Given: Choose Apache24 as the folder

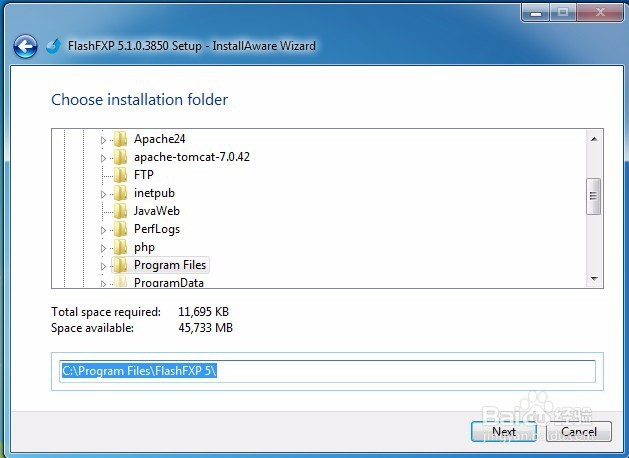Looking at the screenshot, I should pyautogui.click(x=160, y=139).
